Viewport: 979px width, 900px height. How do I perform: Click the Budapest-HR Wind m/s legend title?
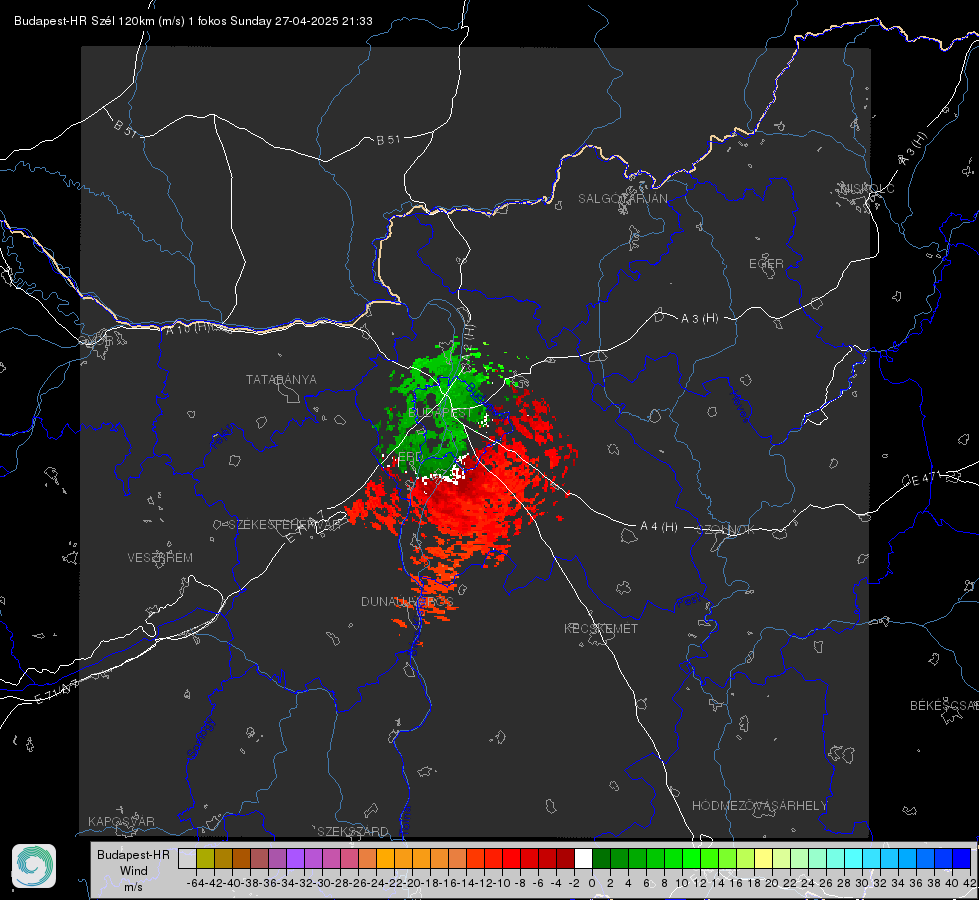(134, 871)
